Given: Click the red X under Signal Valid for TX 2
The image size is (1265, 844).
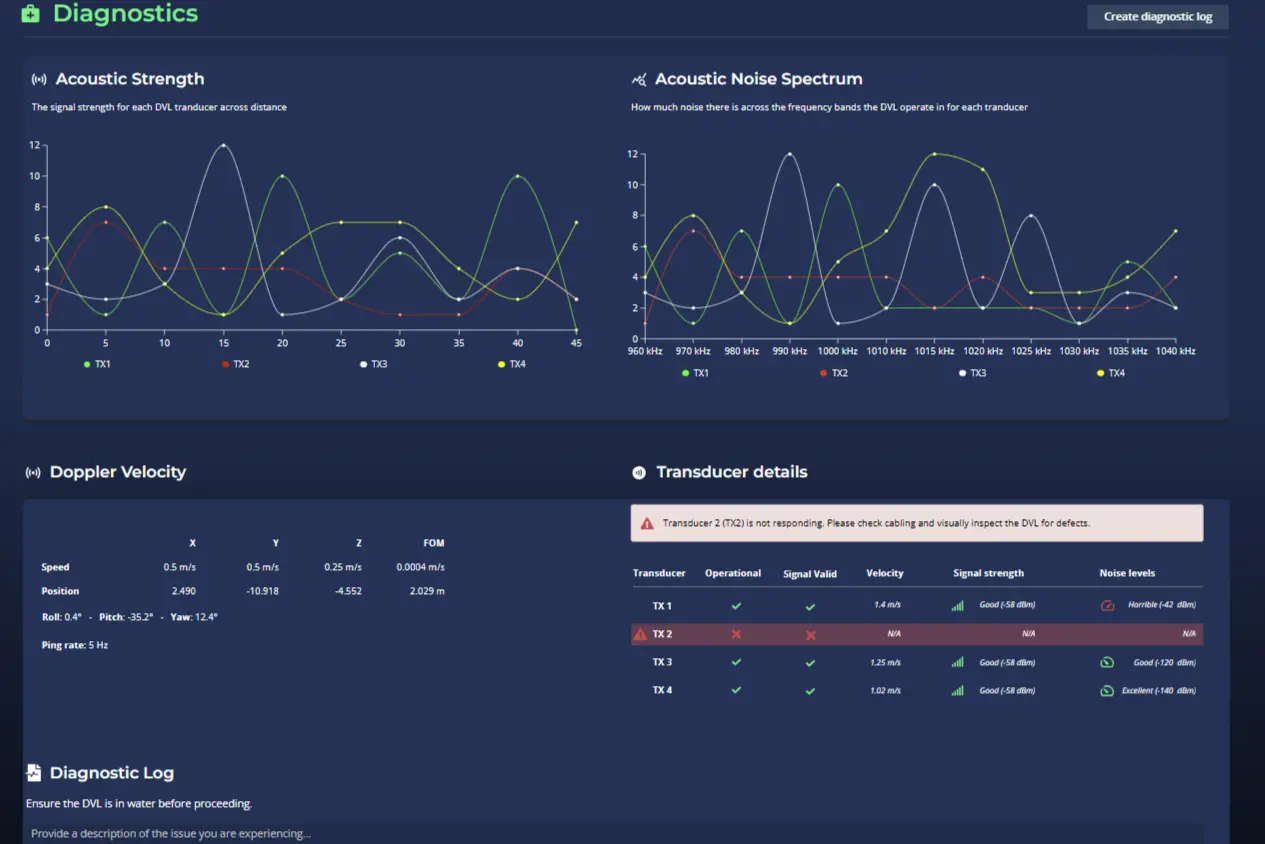Looking at the screenshot, I should [810, 635].
